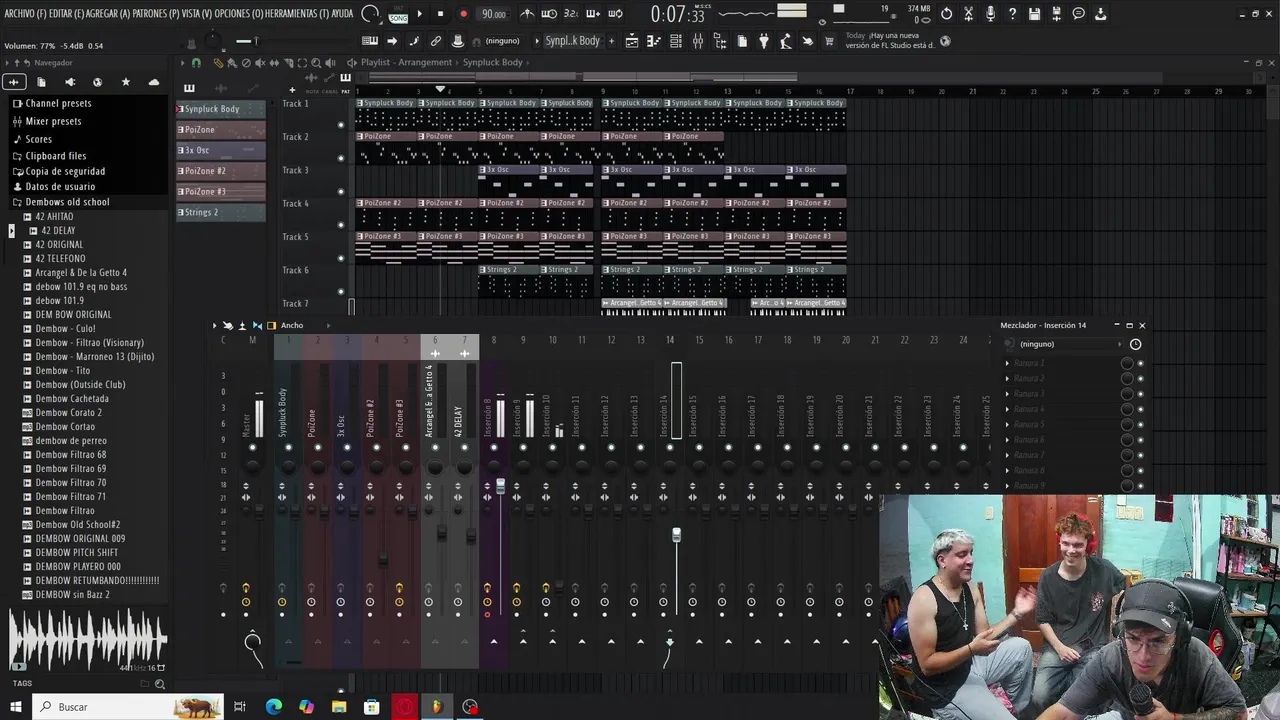
Task: Click the add pattern plus button
Action: pyautogui.click(x=611, y=41)
